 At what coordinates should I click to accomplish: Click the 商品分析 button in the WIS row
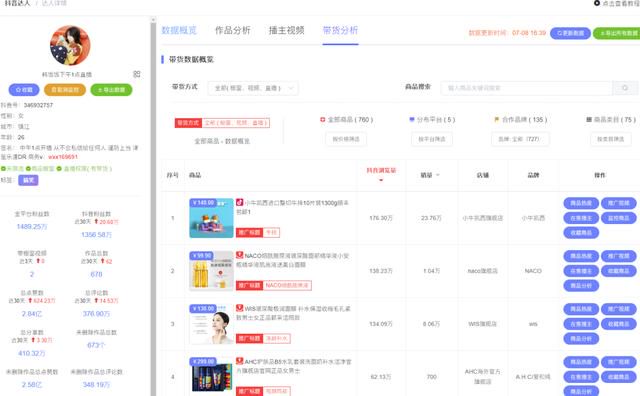(581, 339)
